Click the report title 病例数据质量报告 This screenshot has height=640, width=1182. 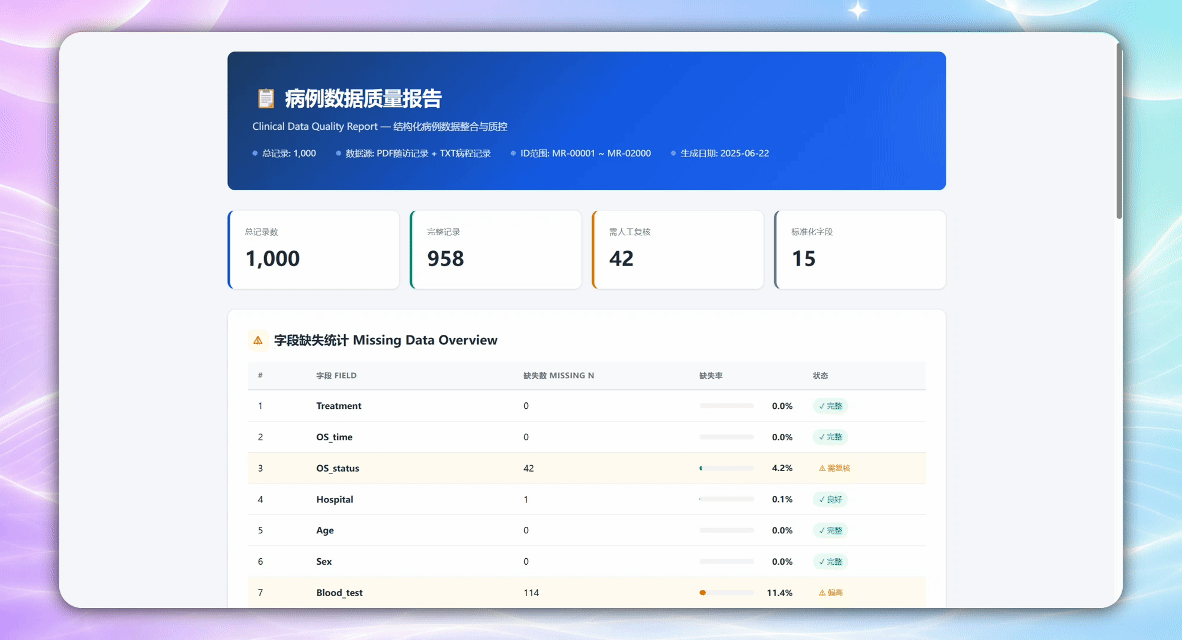(363, 99)
